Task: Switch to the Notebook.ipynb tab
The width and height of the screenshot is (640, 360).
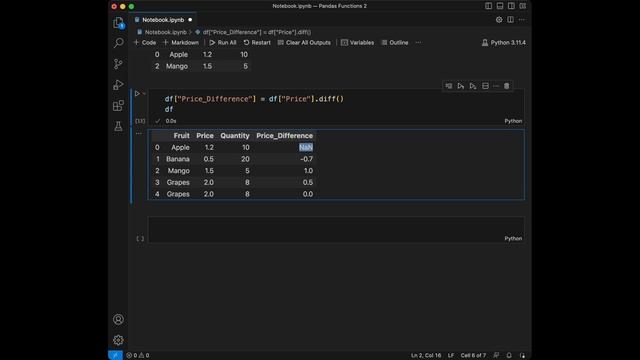Action: coord(163,20)
